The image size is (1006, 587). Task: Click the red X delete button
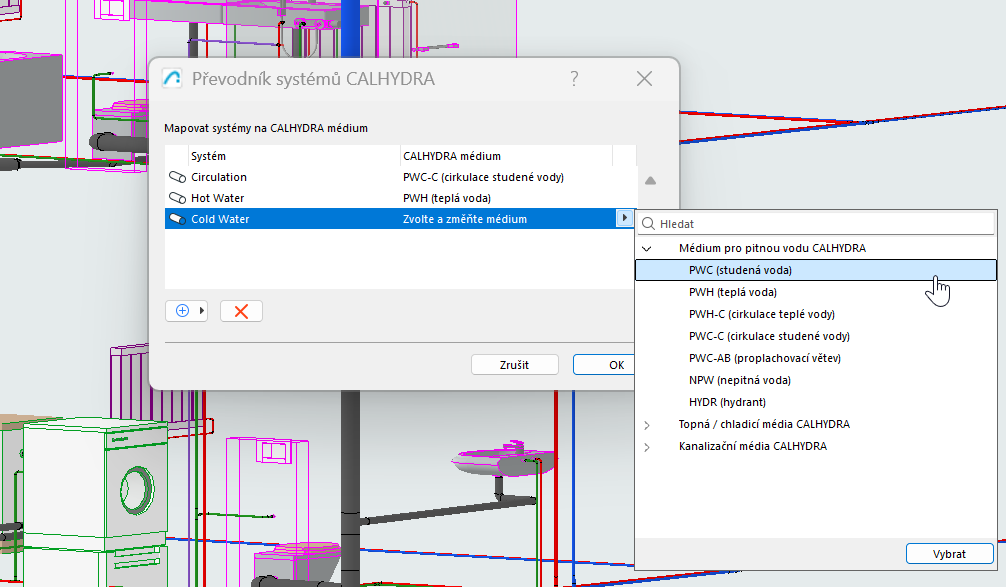[x=241, y=311]
